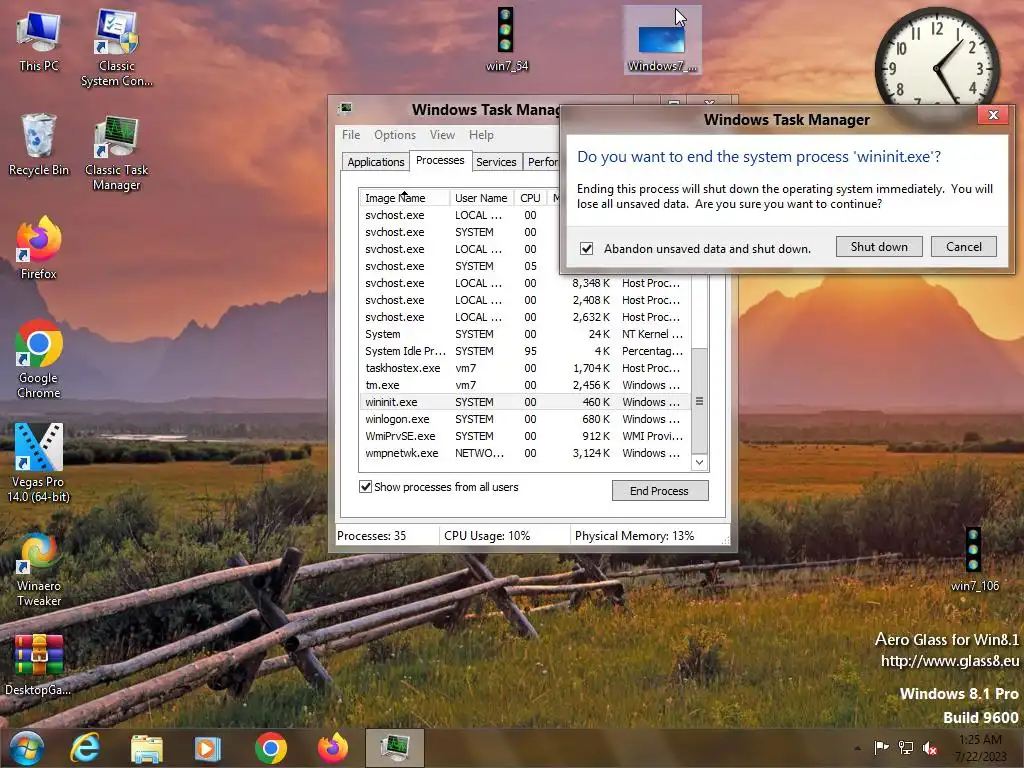This screenshot has height=768, width=1024.
Task: Open the Help menu in Task Manager
Action: click(x=481, y=135)
